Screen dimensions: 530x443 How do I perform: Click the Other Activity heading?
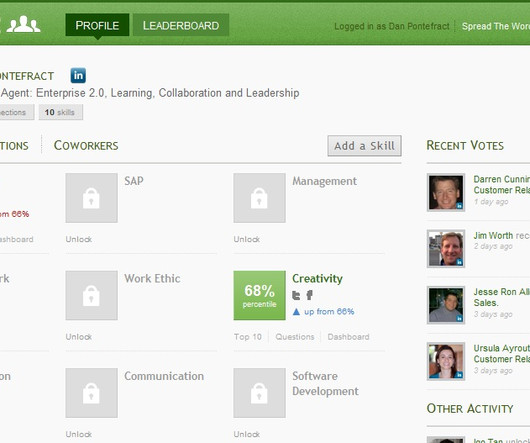470,409
